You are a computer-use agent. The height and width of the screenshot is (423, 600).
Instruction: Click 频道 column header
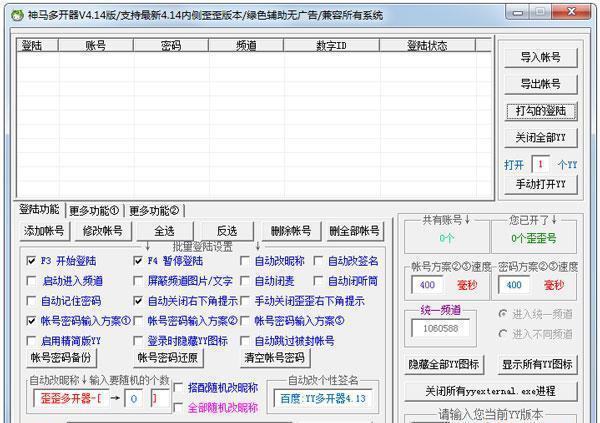[x=246, y=46]
